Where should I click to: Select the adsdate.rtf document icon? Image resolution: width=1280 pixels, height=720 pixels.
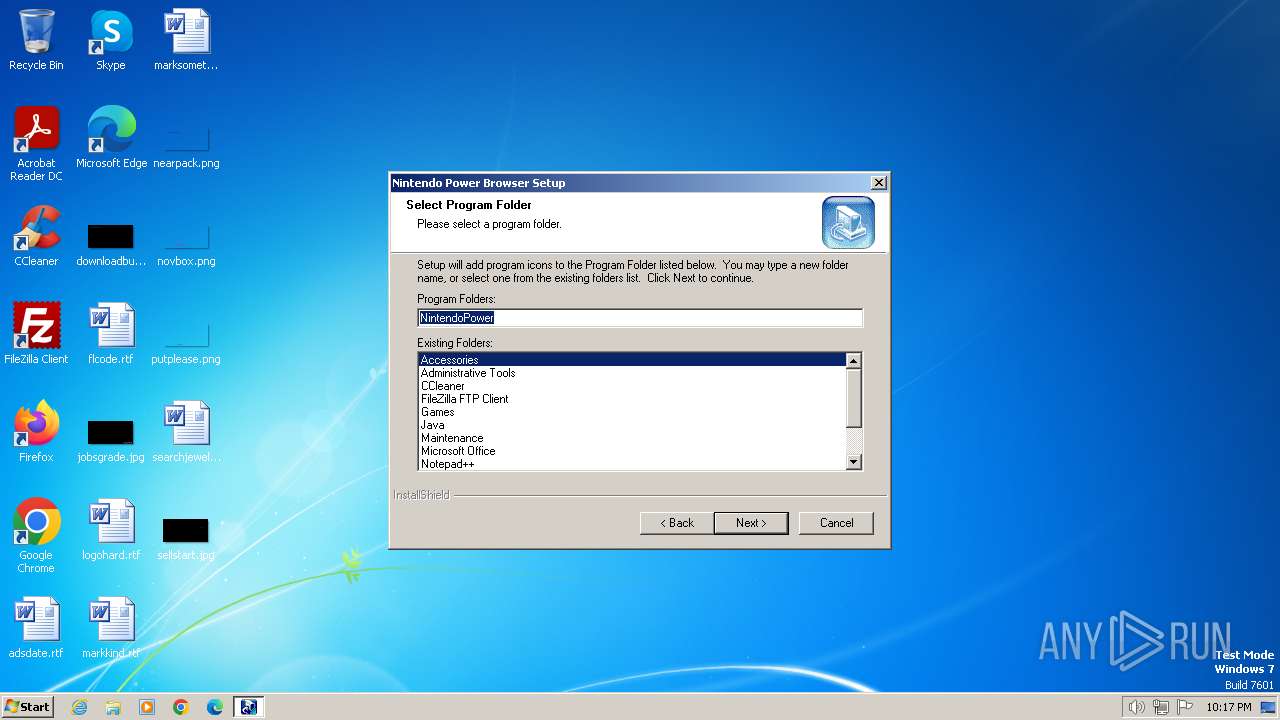36,628
